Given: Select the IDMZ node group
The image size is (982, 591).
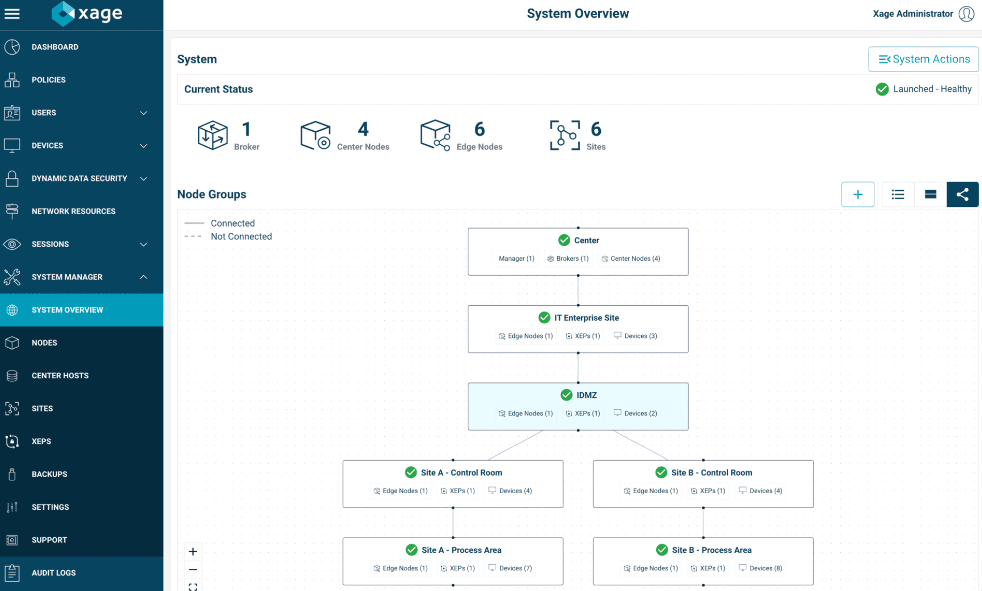Looking at the screenshot, I should (578, 396).
